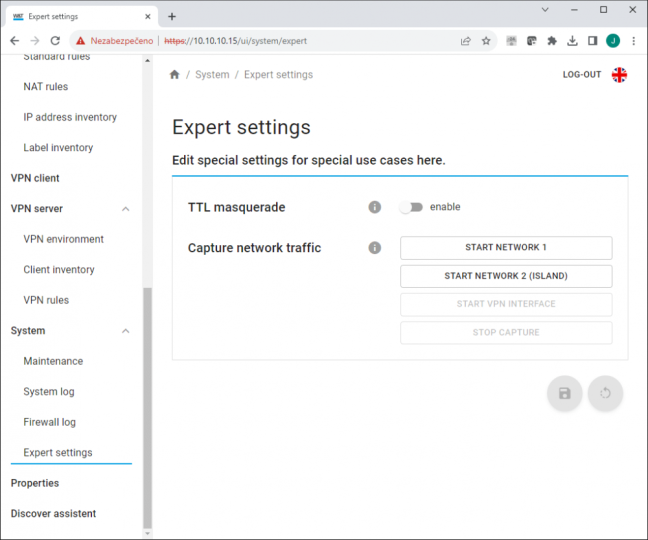Click the home breadcrumb icon
Screen dimensions: 648x540
coord(174,74)
